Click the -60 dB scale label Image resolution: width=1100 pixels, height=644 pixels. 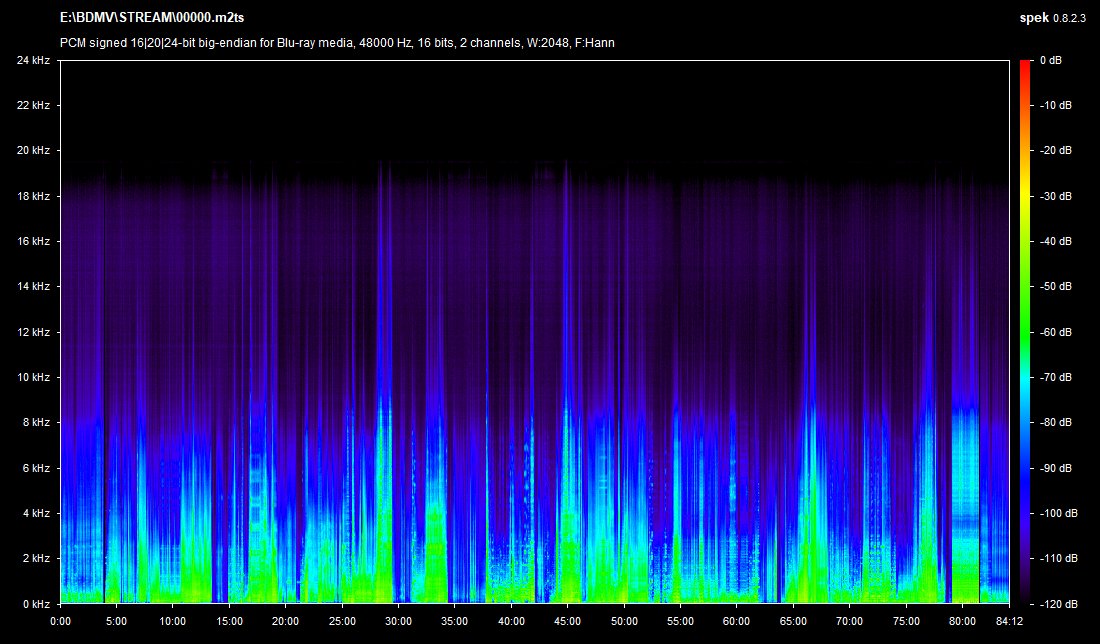pos(1054,332)
